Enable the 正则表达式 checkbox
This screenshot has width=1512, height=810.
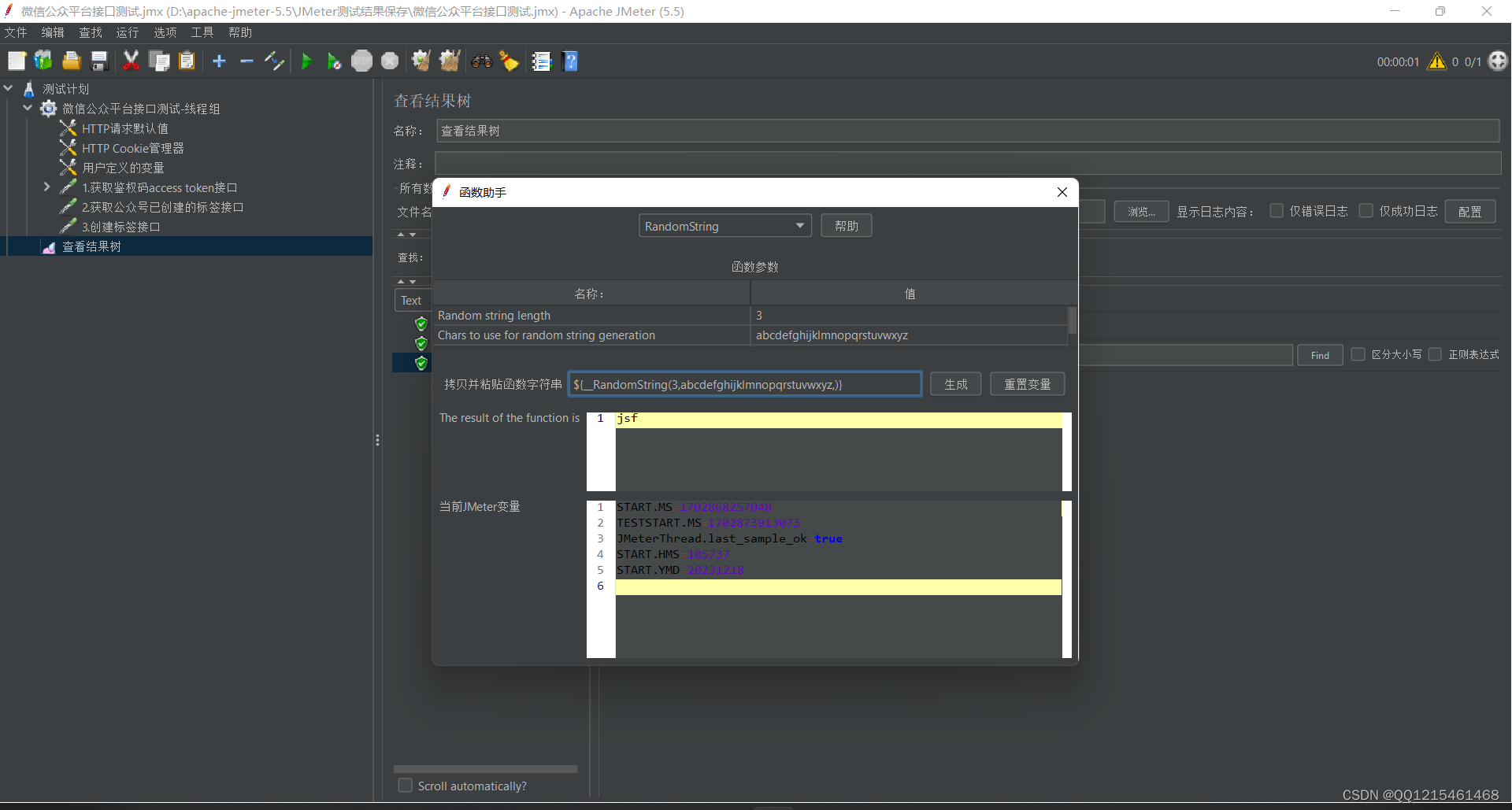point(1436,354)
